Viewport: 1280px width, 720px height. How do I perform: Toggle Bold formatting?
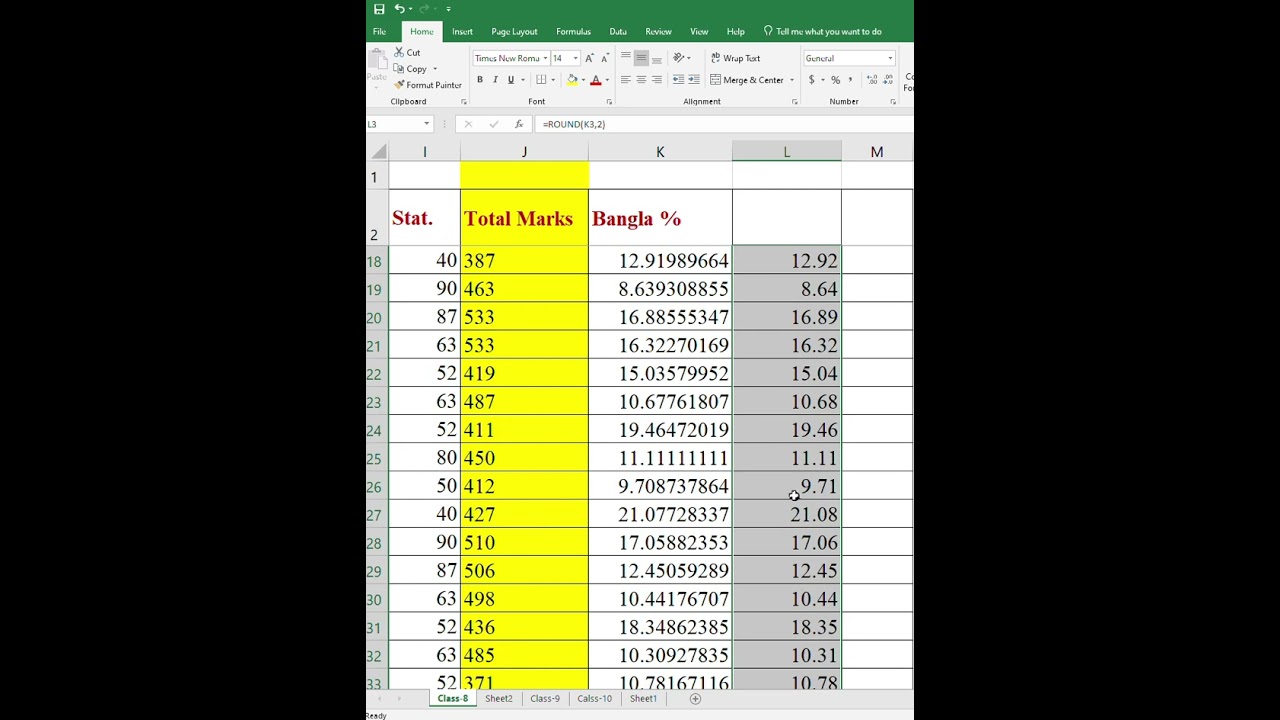click(480, 80)
